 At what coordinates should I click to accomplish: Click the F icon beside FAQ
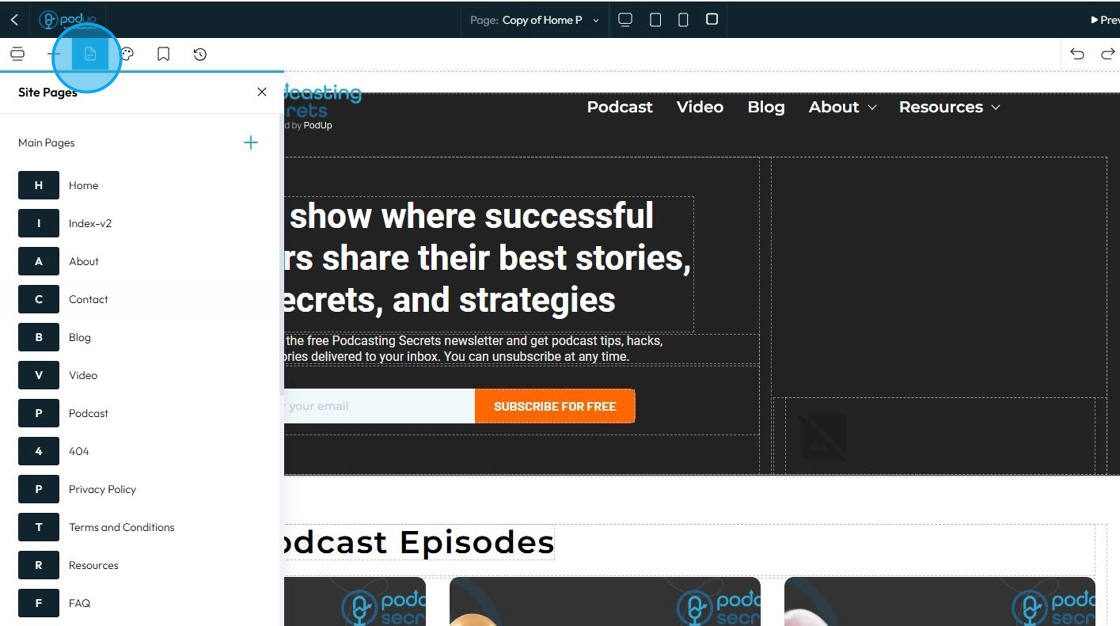click(39, 603)
